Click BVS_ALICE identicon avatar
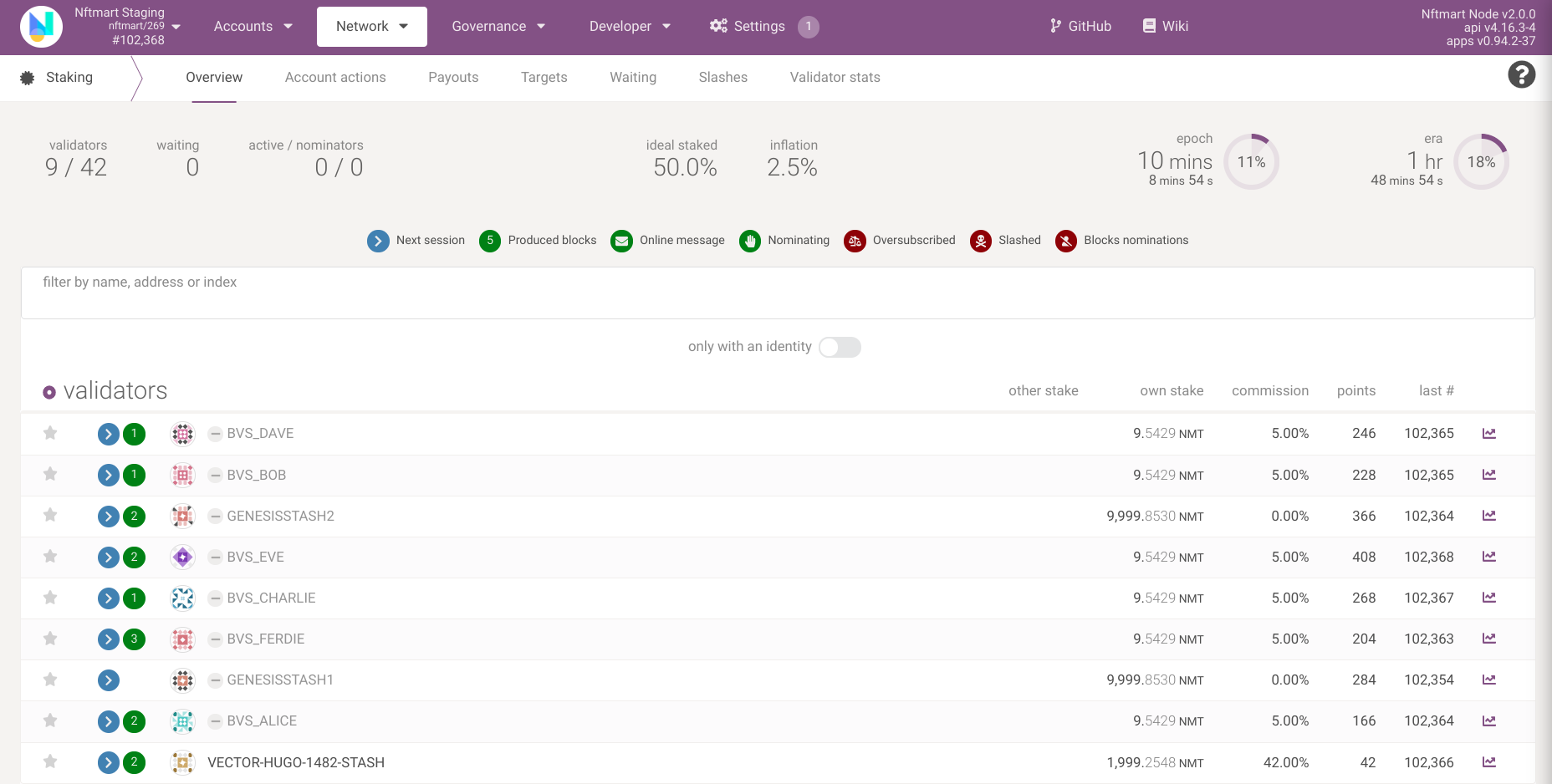Viewport: 1552px width, 784px height. pos(182,721)
